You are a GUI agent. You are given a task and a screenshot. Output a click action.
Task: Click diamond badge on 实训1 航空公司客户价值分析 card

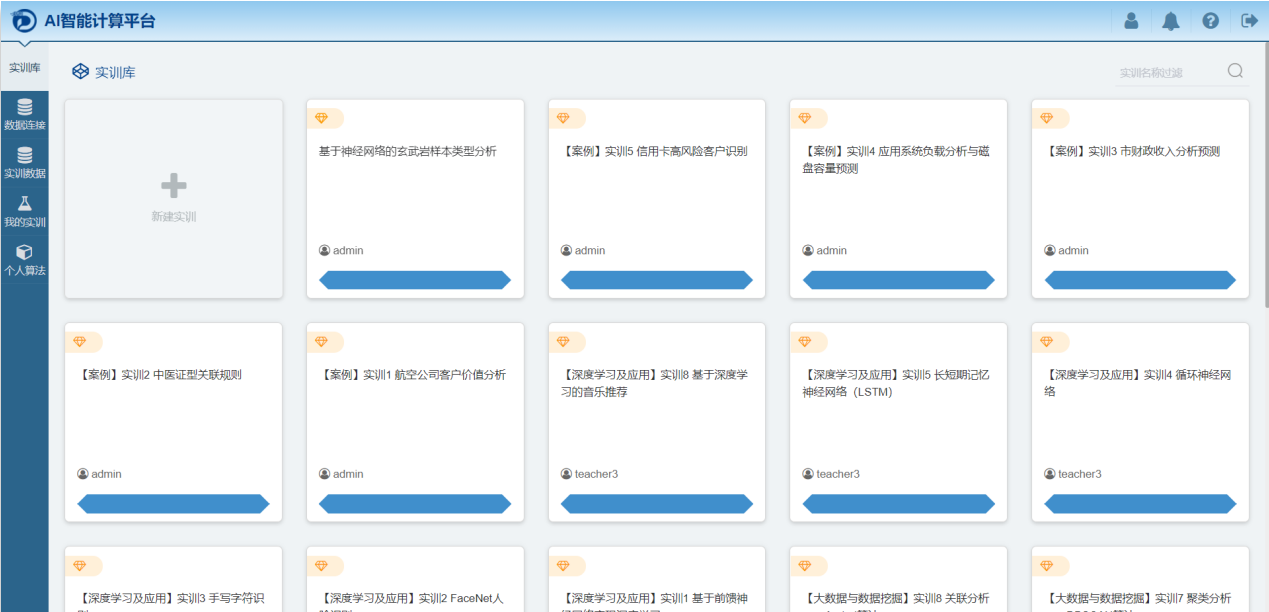point(322,342)
